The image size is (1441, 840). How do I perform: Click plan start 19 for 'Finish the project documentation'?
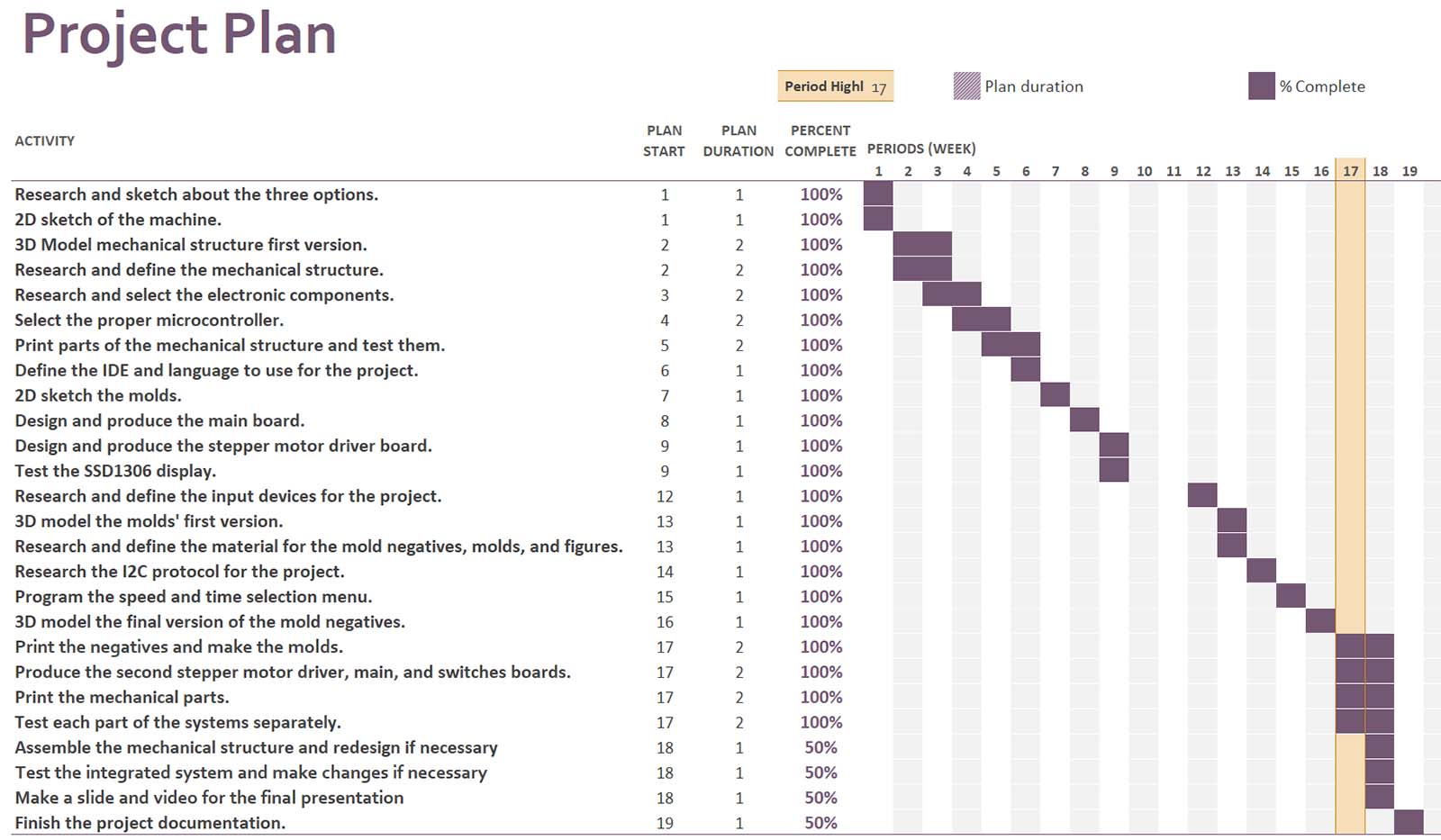665,824
